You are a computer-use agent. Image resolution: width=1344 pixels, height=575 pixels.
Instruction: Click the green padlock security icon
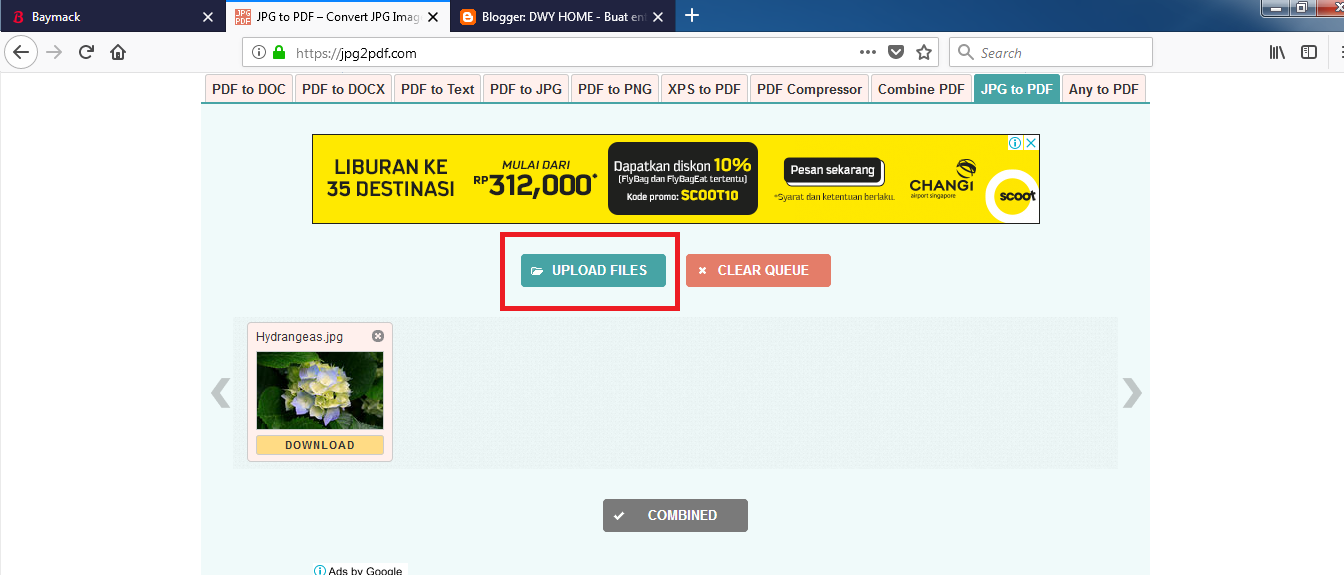279,53
